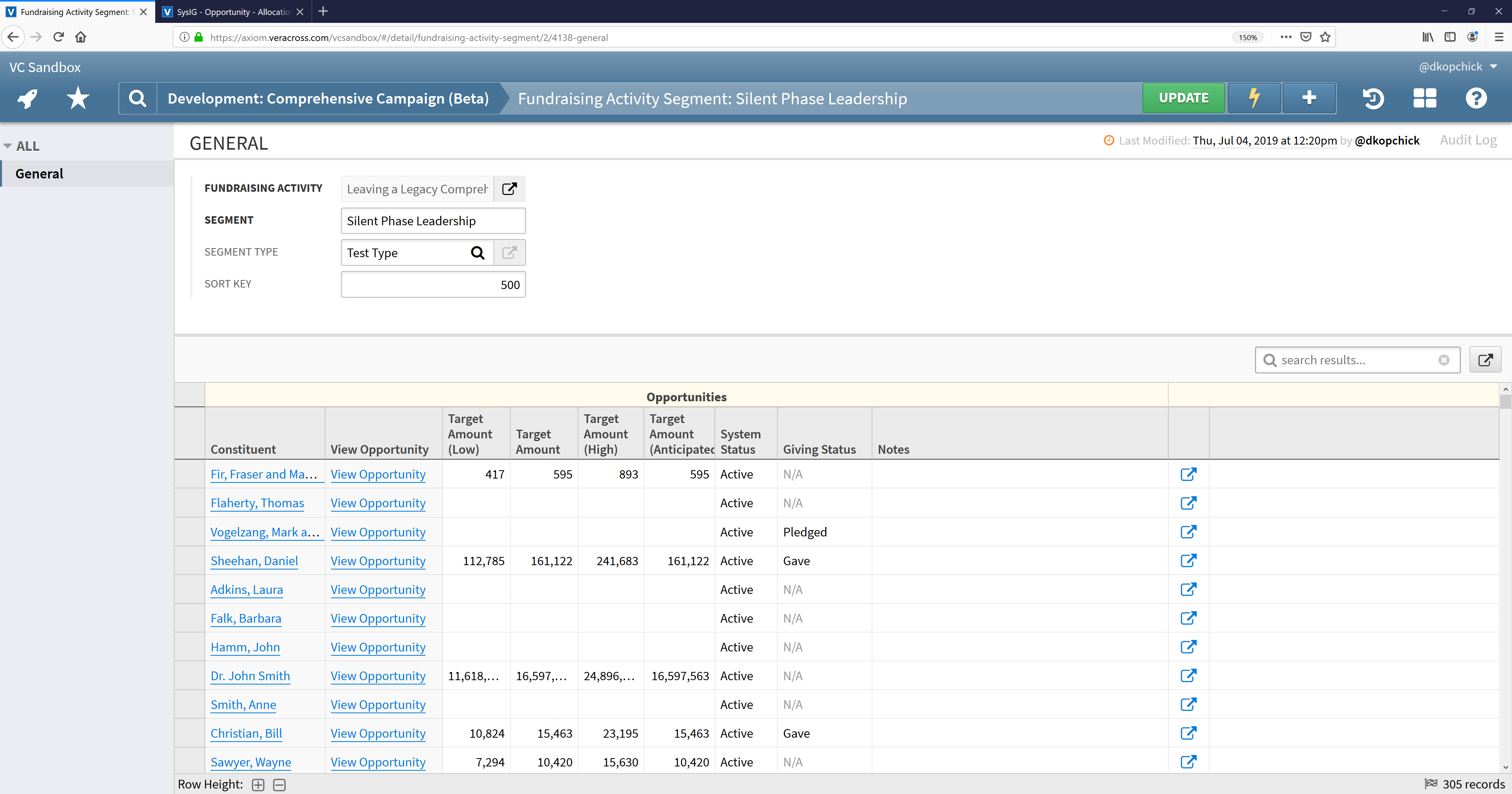Screen dimensions: 1512x794
Task: Open the Sheehan, Daniel constituent link
Action: [254, 561]
